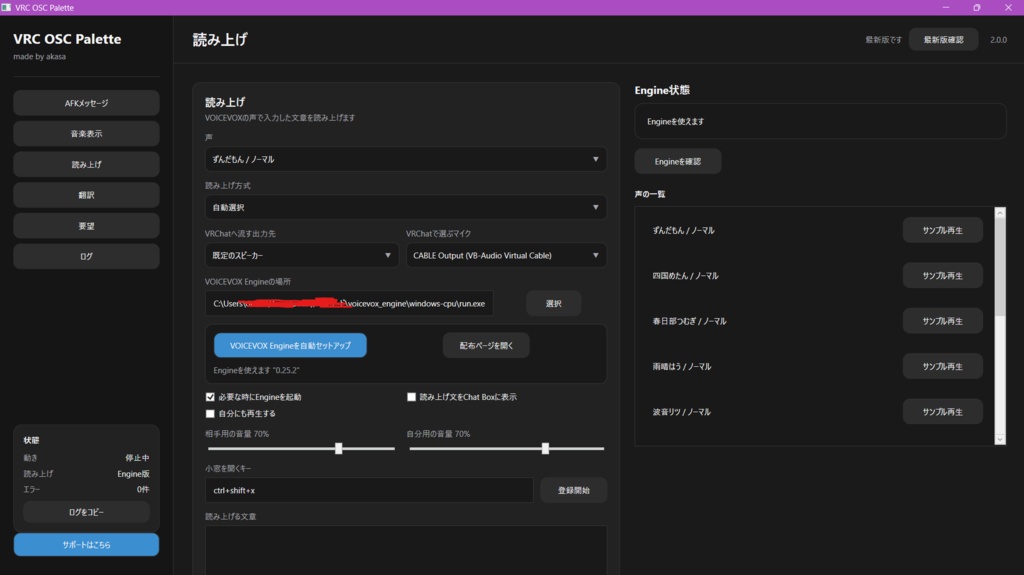Open the 声 voice dropdown
Screen dimensions: 1024x575
click(406, 159)
